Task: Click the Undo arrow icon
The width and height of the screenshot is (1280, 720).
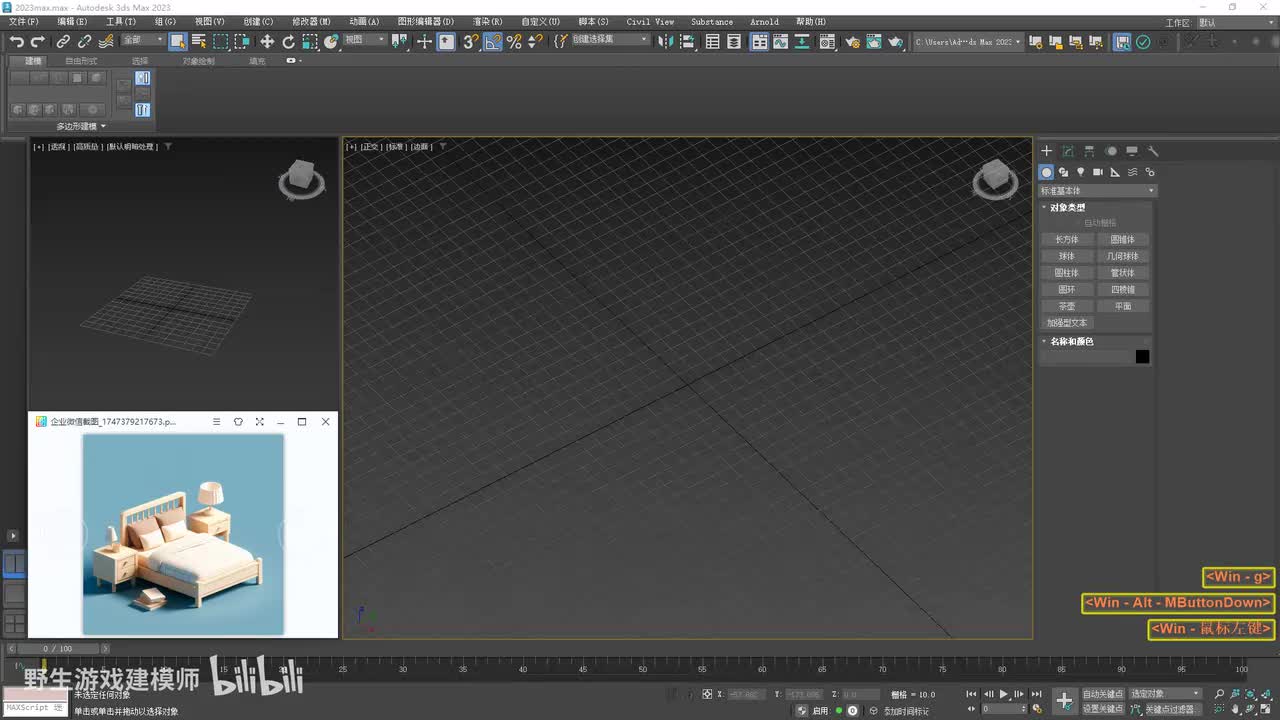Action: pos(16,41)
